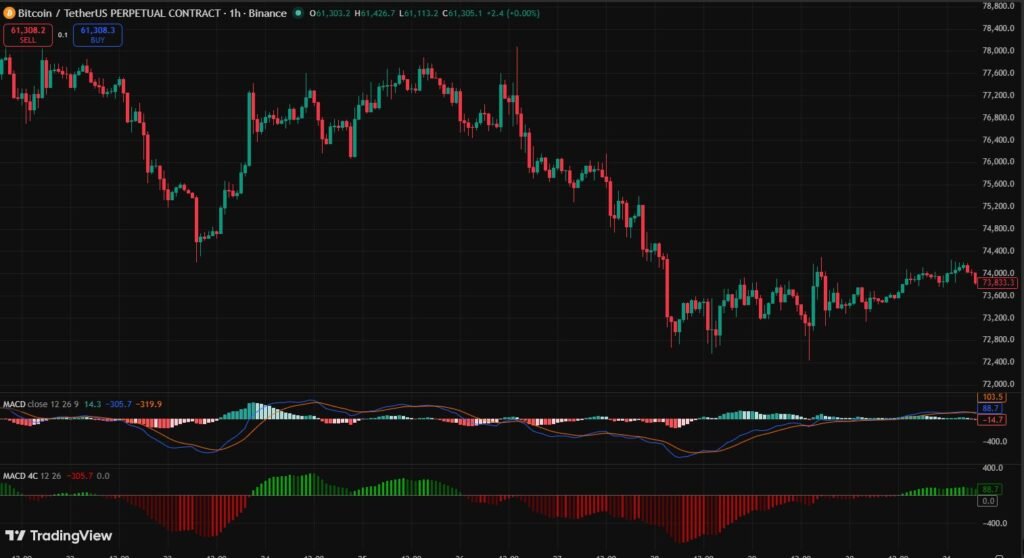Click the orange Bitcoin symbol logo
This screenshot has width=1024, height=558.
[x=8, y=13]
